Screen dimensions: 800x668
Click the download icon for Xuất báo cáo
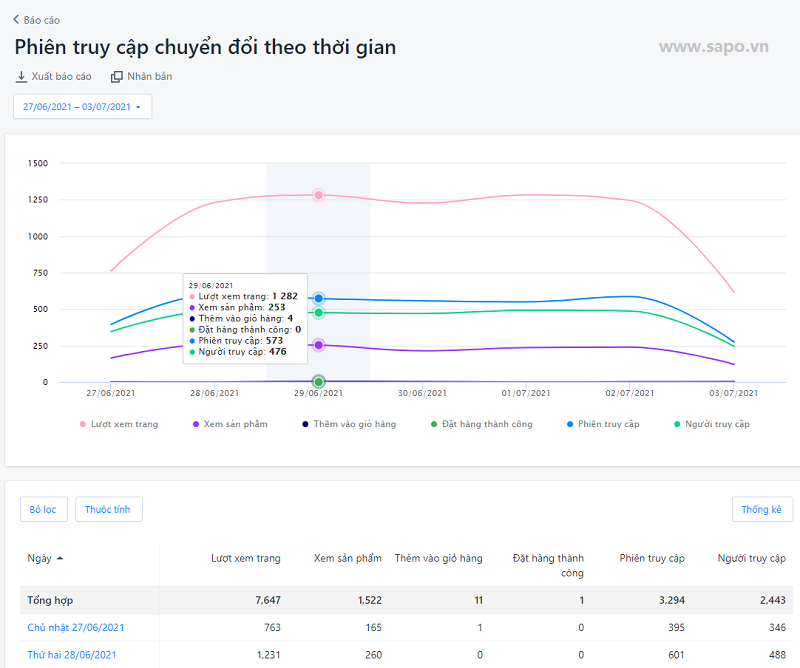pyautogui.click(x=21, y=77)
